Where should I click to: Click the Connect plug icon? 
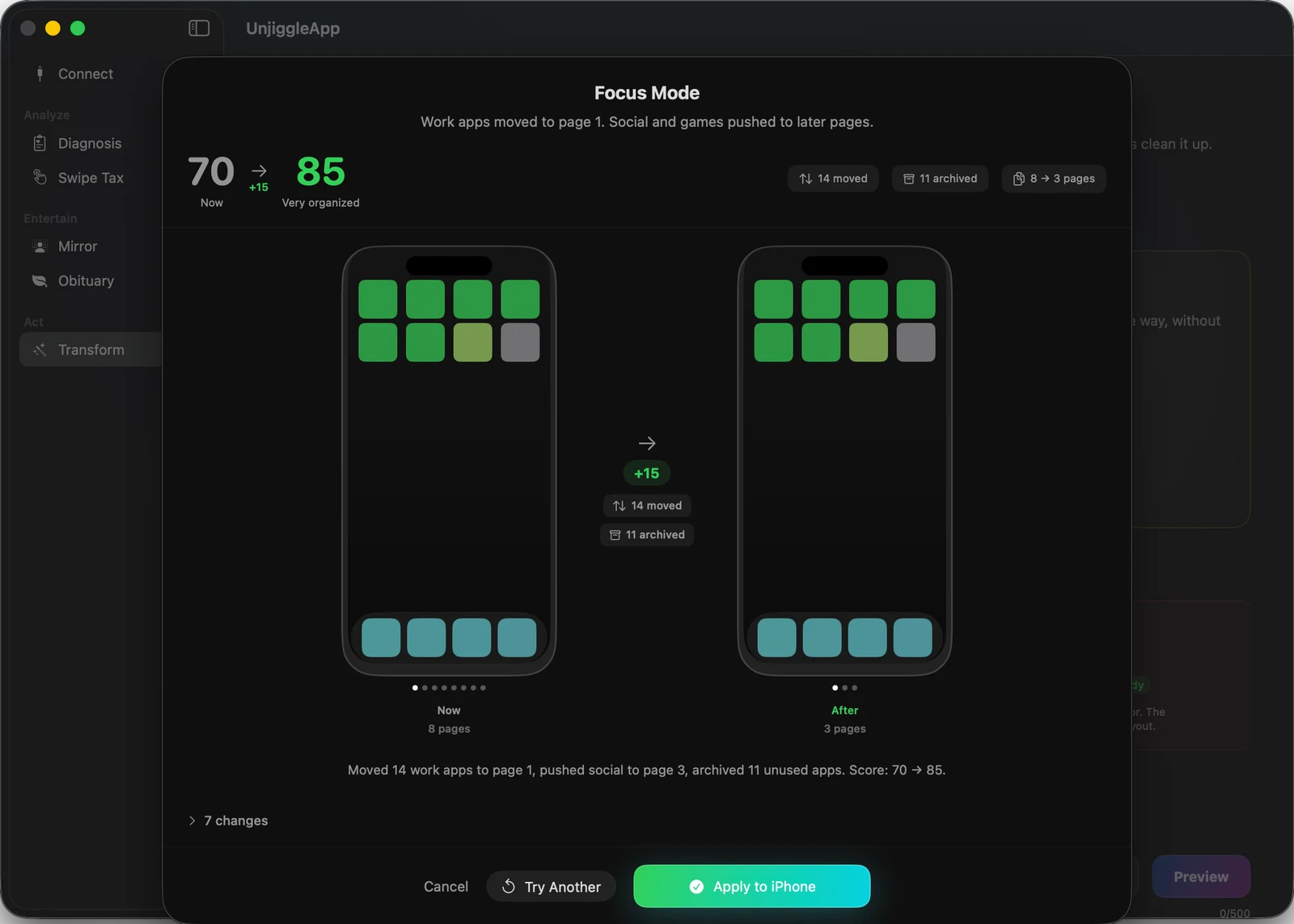[x=40, y=74]
